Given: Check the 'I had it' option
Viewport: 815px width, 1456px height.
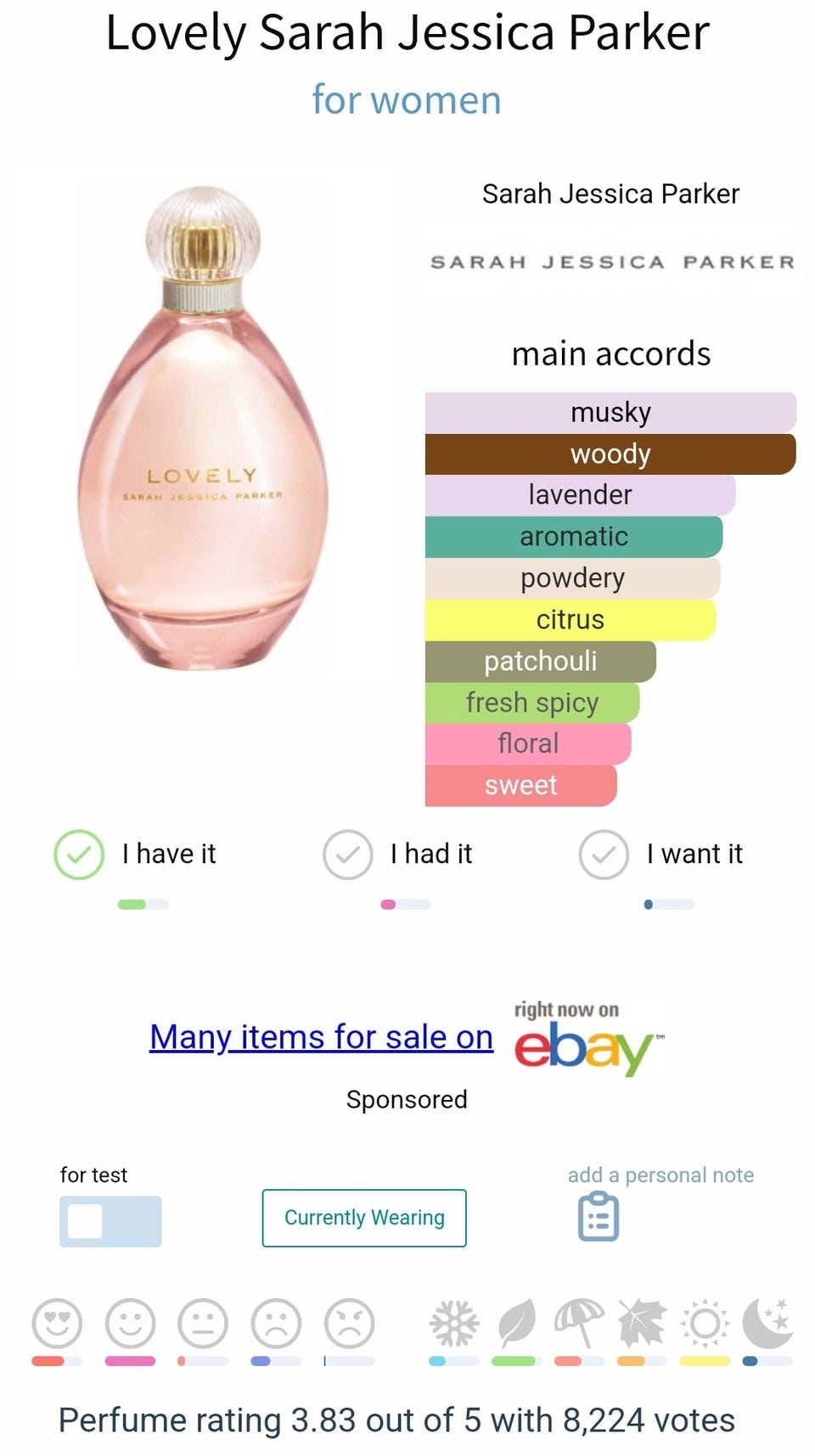Looking at the screenshot, I should point(347,854).
